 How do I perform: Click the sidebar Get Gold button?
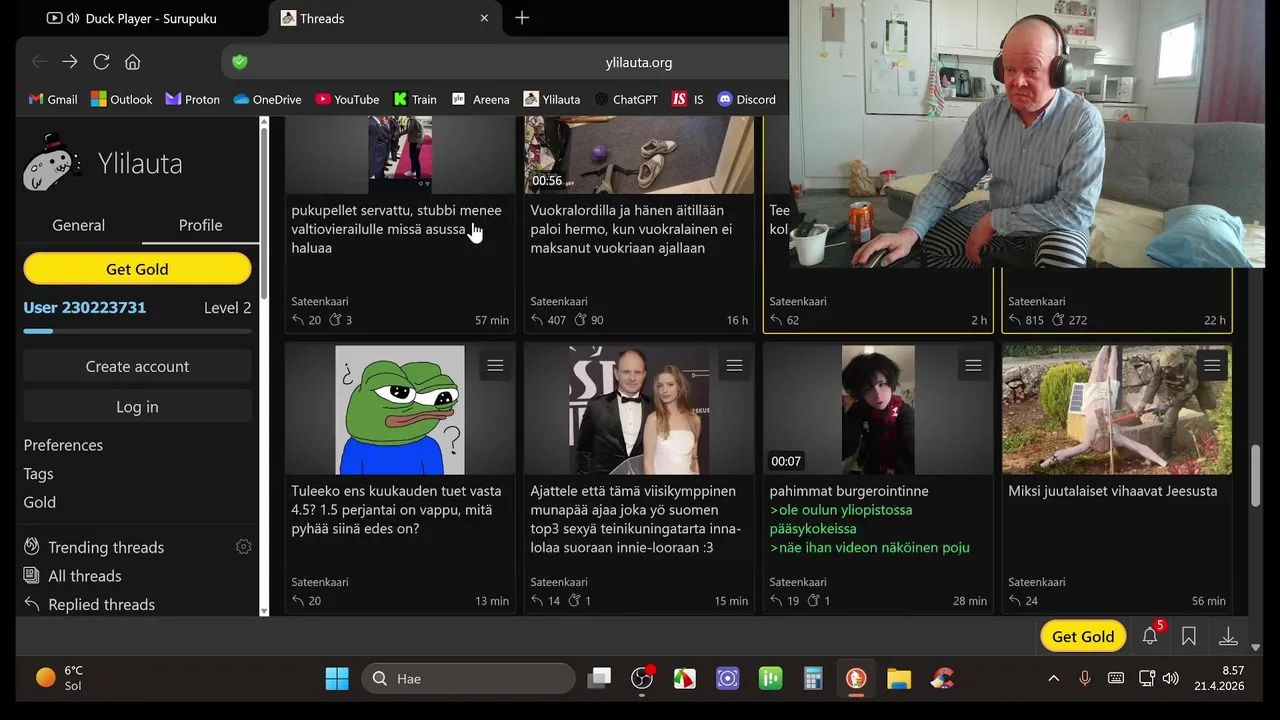(x=137, y=269)
